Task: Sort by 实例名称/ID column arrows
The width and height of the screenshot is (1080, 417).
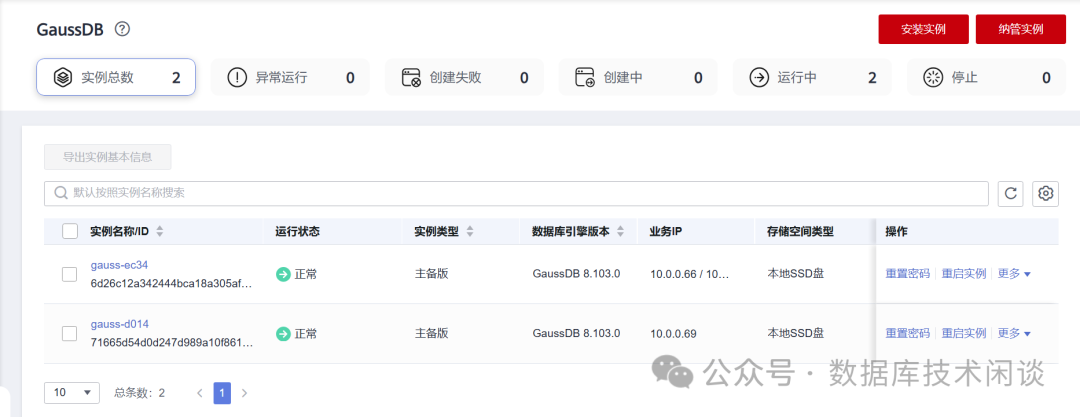Action: (160, 232)
